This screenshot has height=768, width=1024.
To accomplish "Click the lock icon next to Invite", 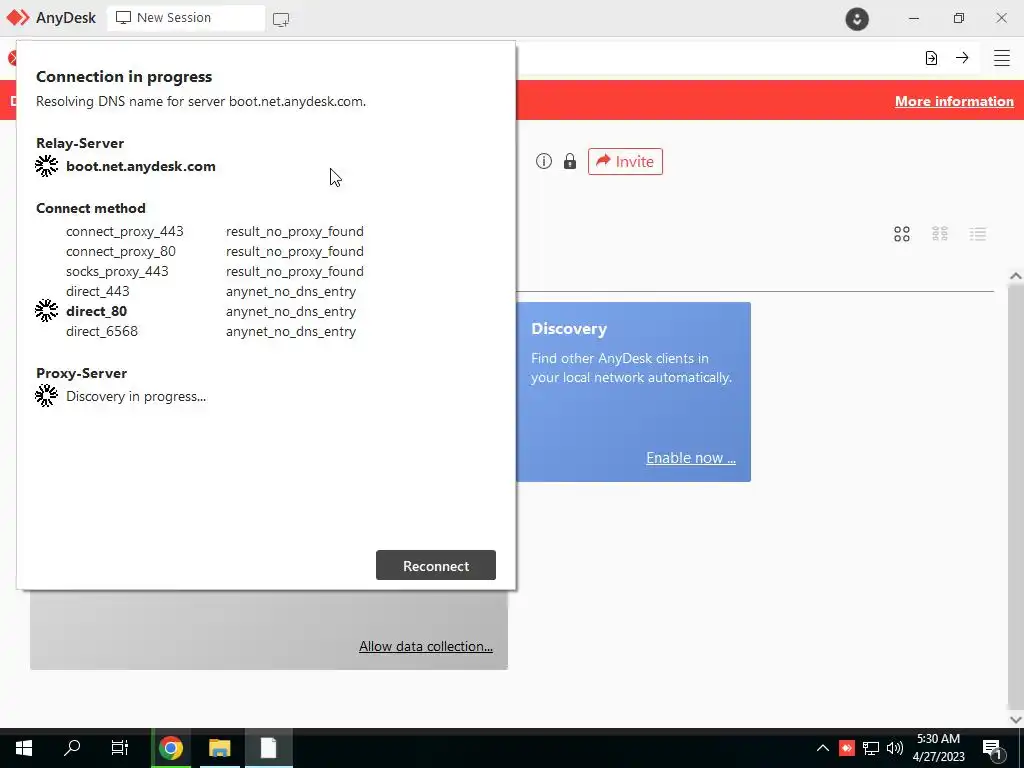I will click(x=569, y=161).
